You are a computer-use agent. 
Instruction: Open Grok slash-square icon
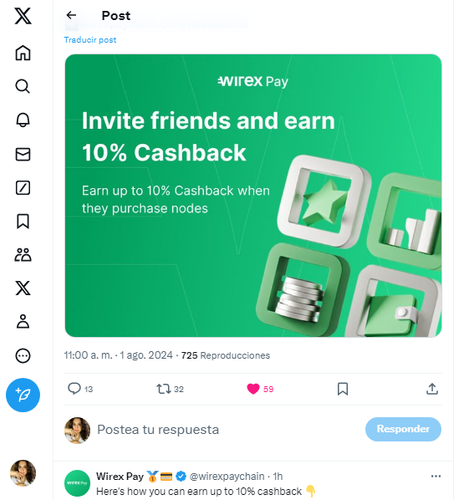coord(23,188)
